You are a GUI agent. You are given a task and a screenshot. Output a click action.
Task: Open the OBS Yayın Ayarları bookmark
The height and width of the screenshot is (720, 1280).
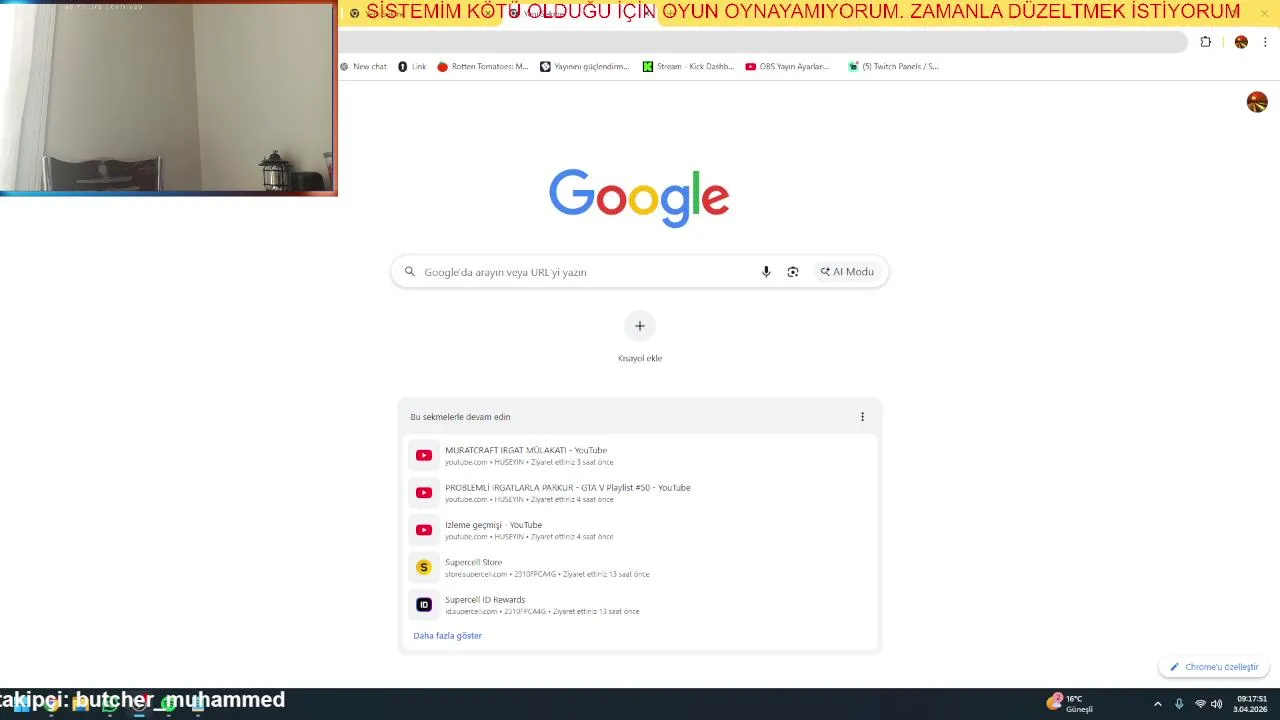(788, 66)
